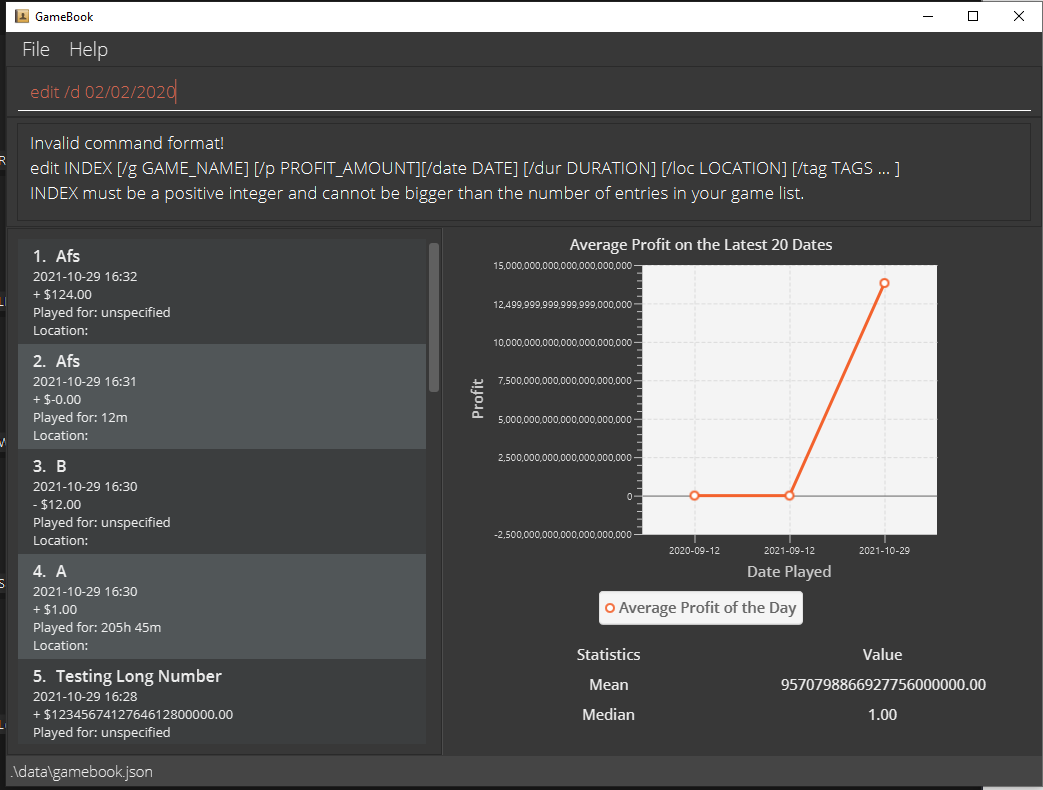Select game entry 4. A
This screenshot has width=1043, height=790.
tap(222, 607)
